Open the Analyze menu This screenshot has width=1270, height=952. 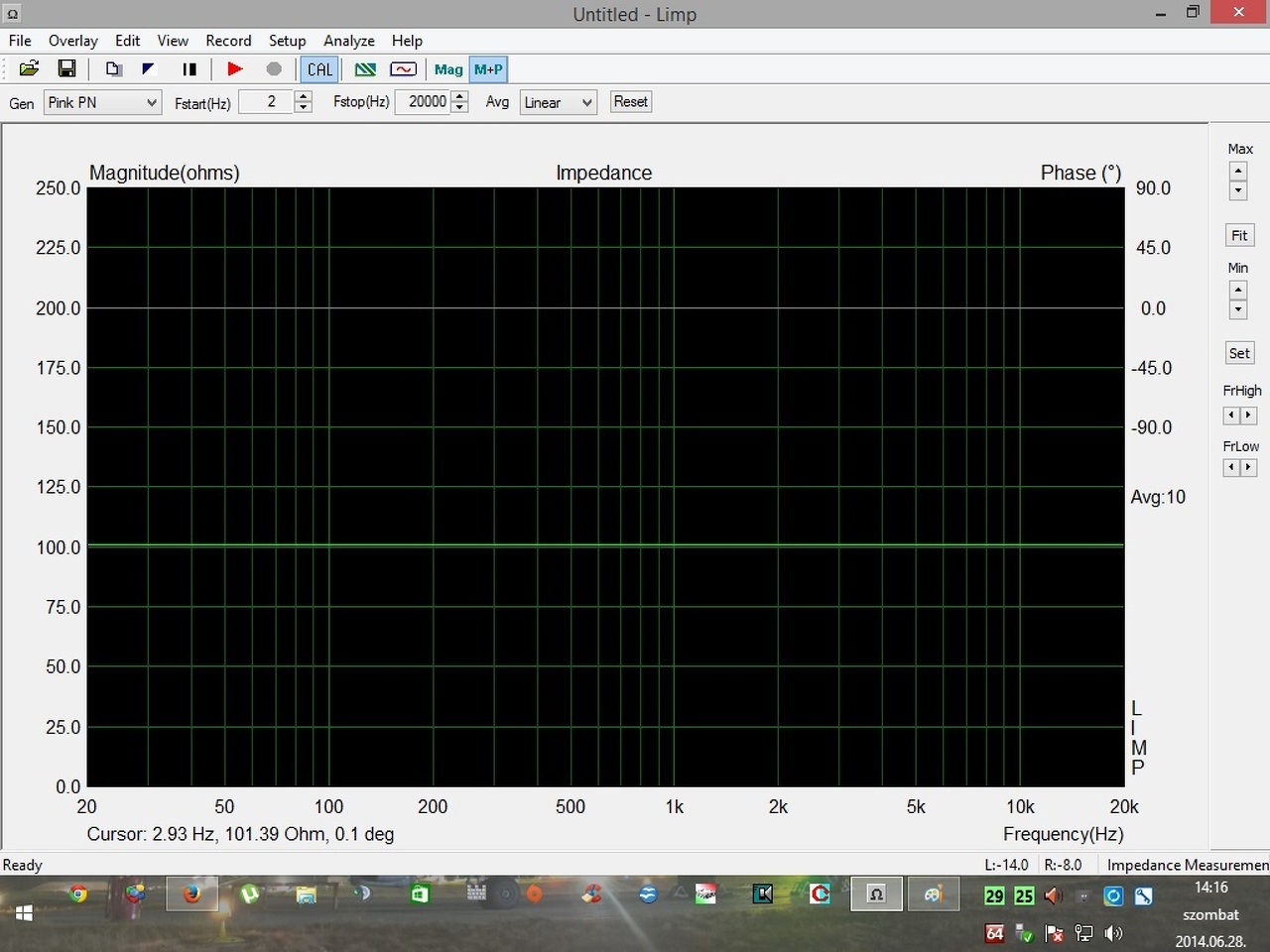[x=349, y=41]
